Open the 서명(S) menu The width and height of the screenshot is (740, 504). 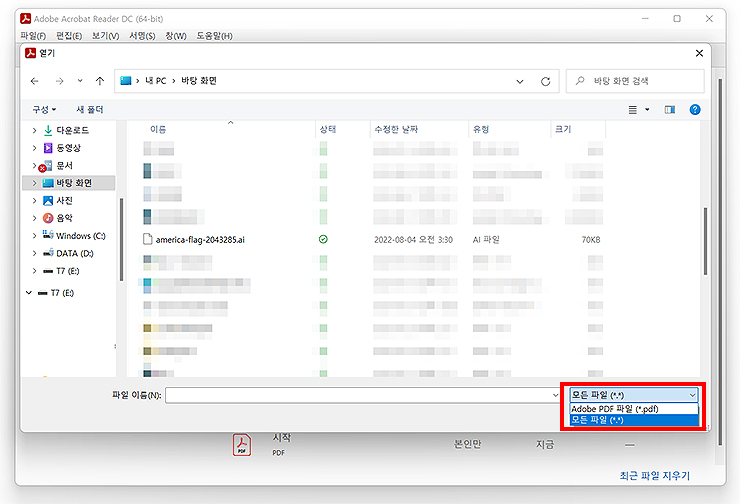142,36
